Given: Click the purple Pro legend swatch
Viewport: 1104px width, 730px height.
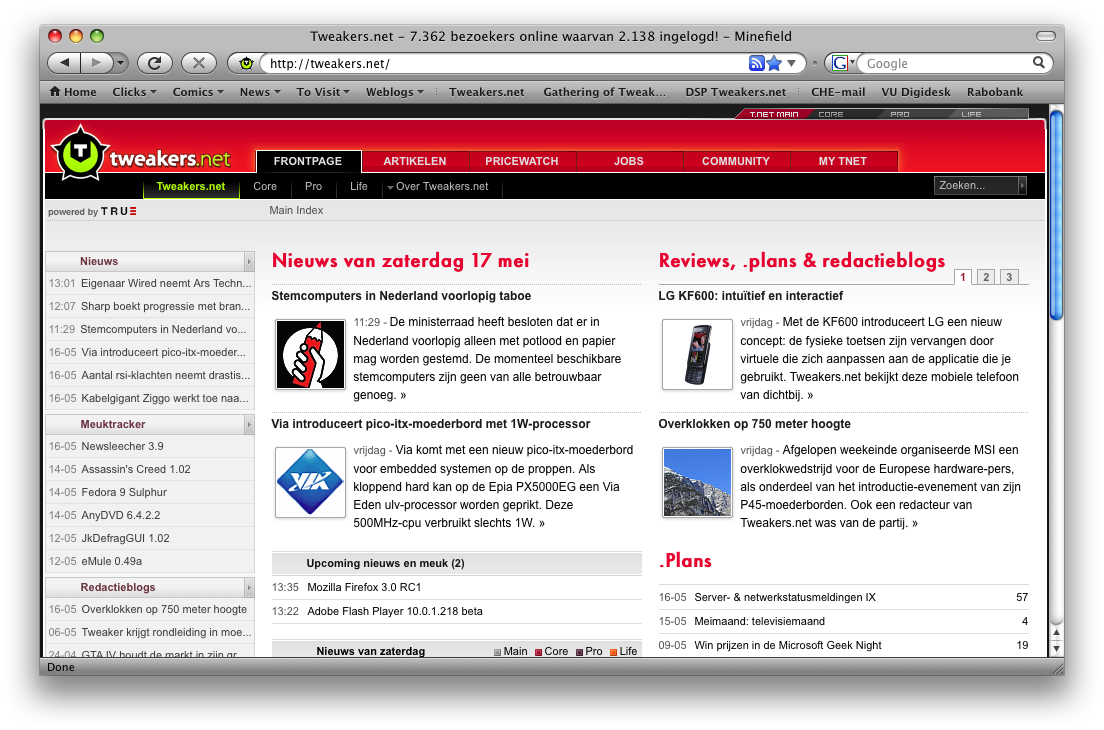Looking at the screenshot, I should [579, 652].
